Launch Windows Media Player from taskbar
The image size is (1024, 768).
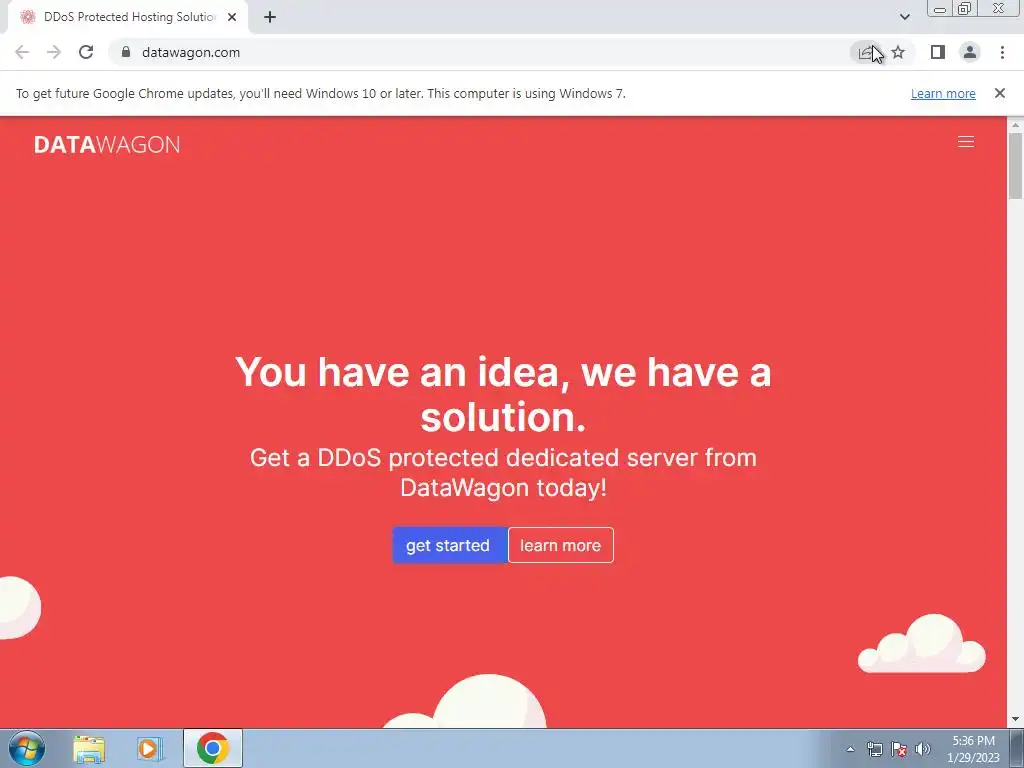pyautogui.click(x=150, y=748)
